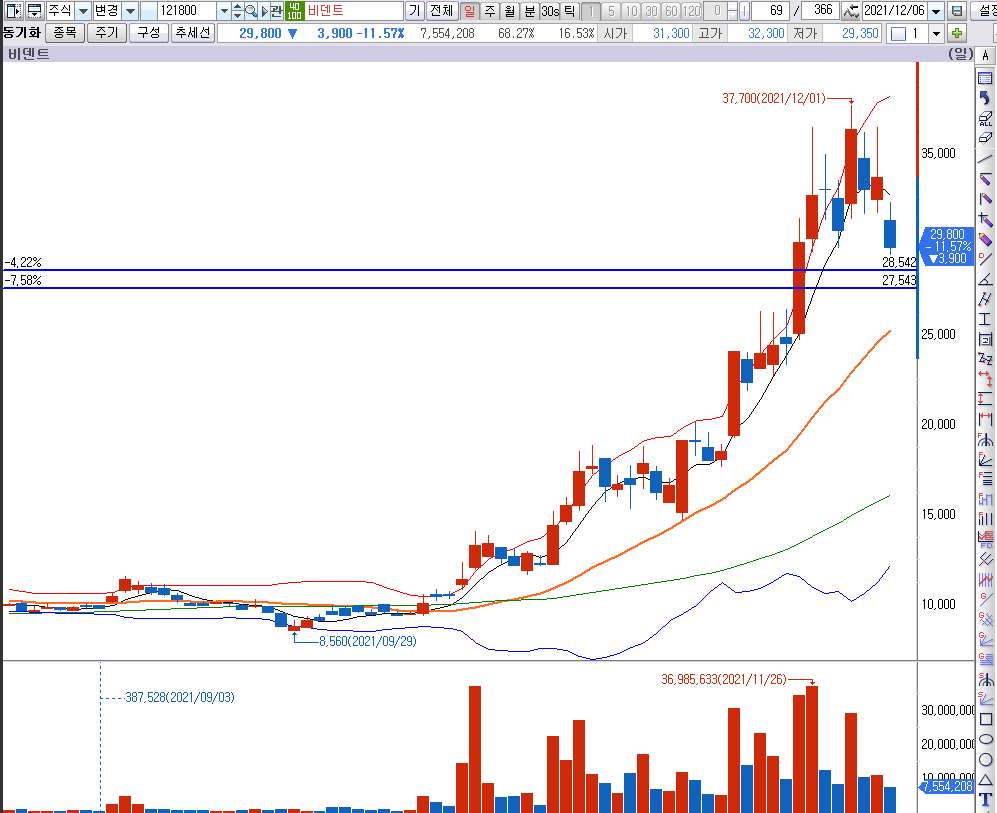Click the 관 watchlist button
This screenshot has width=997, height=813.
tap(277, 10)
